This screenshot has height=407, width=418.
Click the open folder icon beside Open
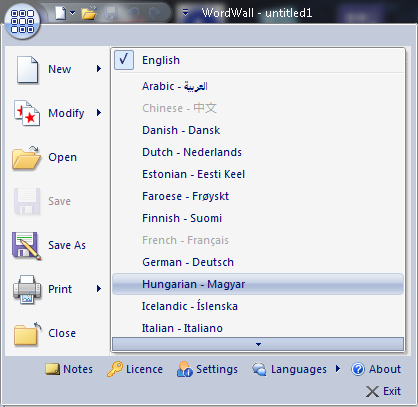(26, 157)
